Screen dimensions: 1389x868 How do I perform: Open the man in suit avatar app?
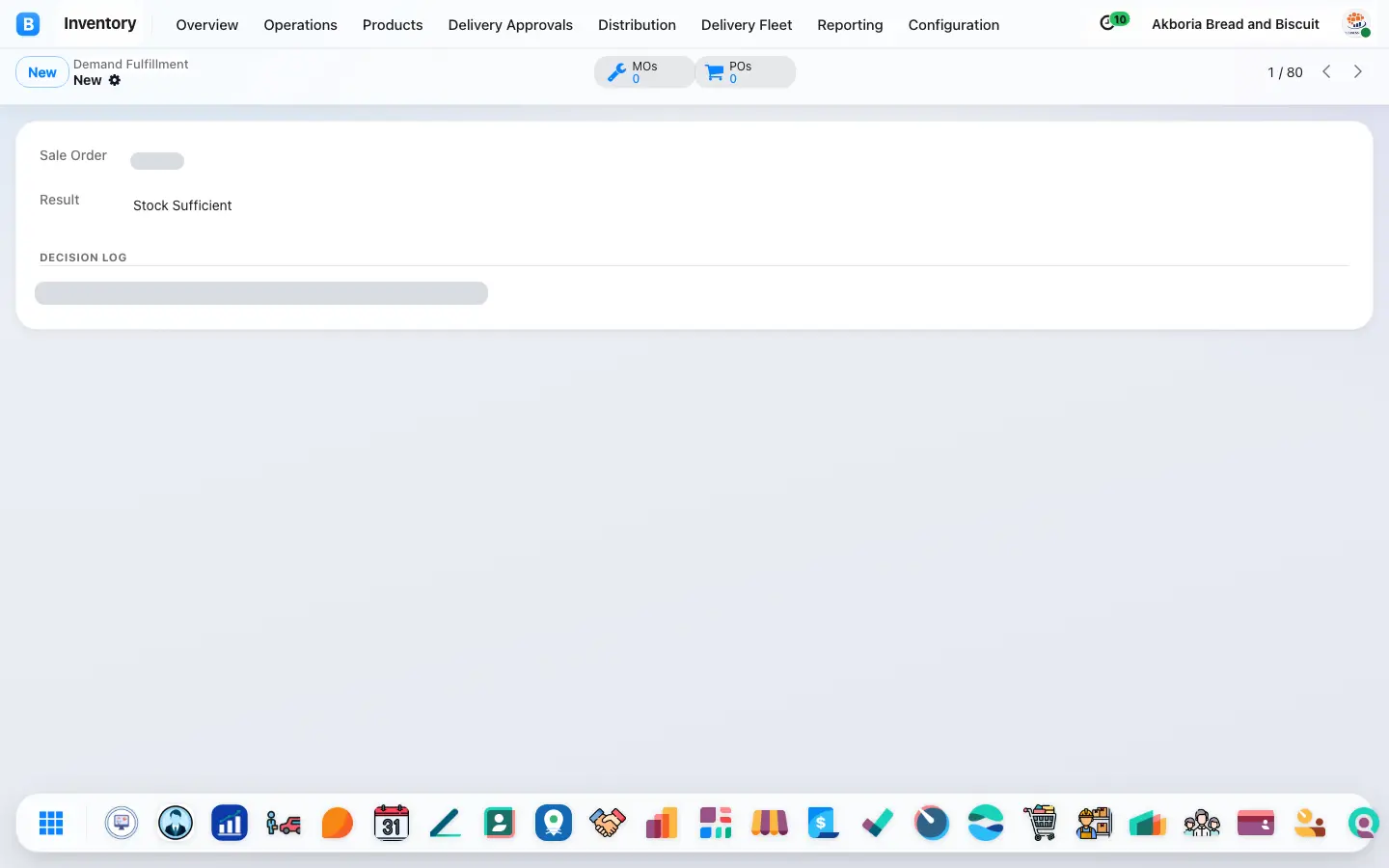(176, 823)
